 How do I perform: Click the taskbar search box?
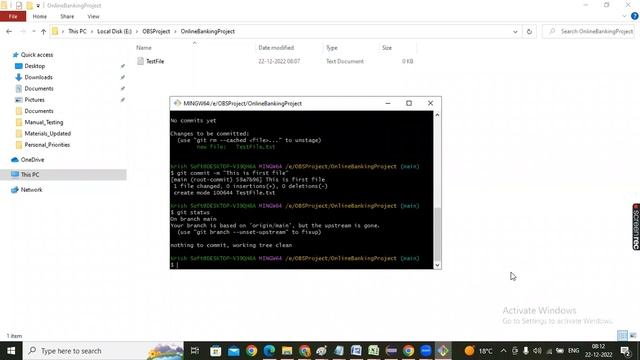(x=104, y=351)
